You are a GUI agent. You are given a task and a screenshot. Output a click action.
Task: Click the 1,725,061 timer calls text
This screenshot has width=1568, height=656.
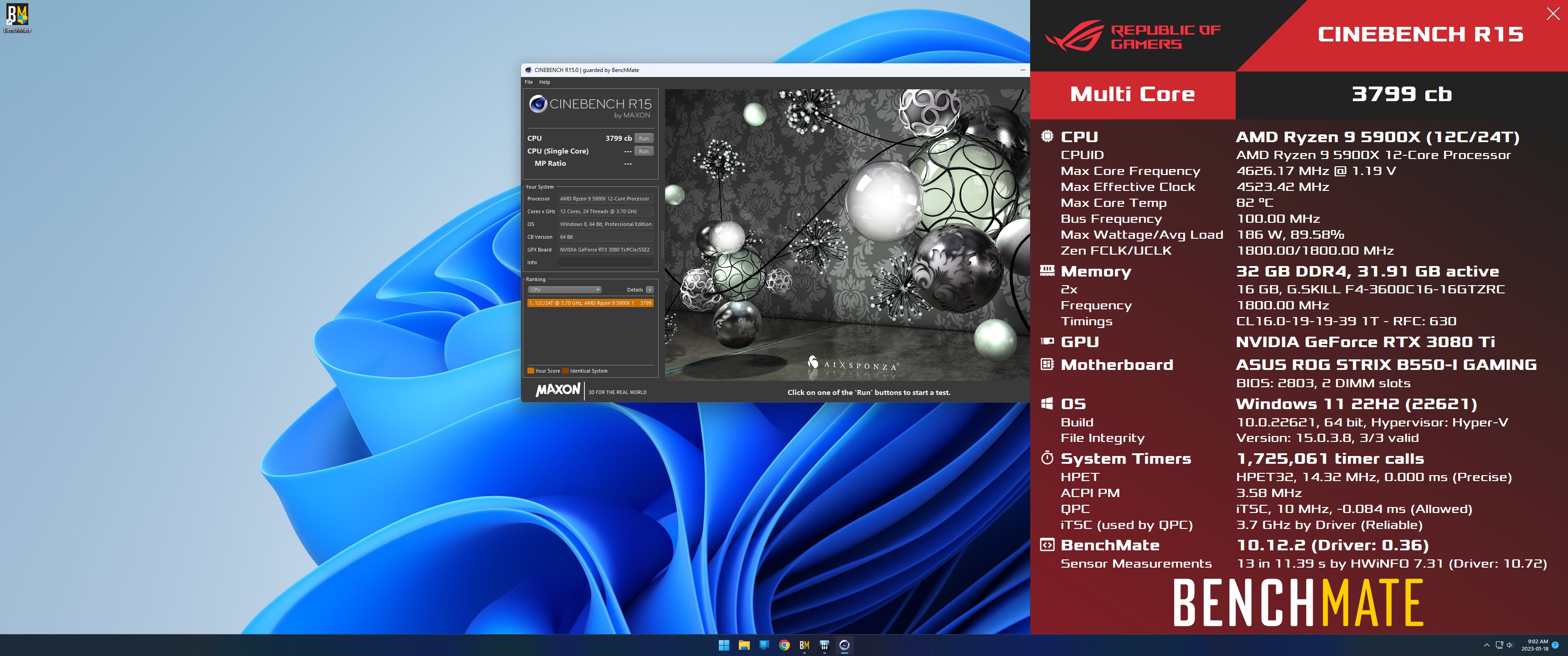click(1330, 458)
